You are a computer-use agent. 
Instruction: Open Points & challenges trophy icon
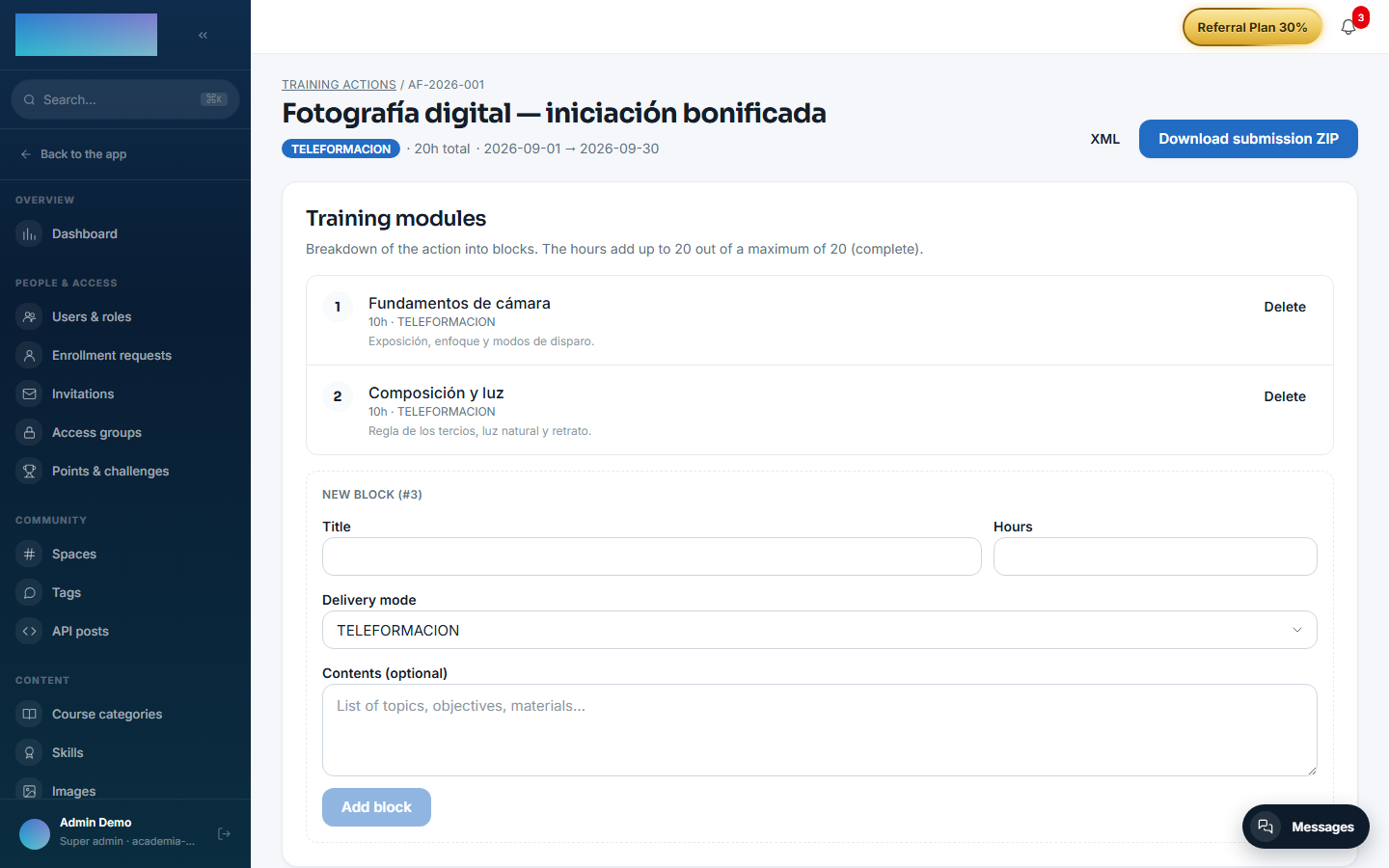30,472
